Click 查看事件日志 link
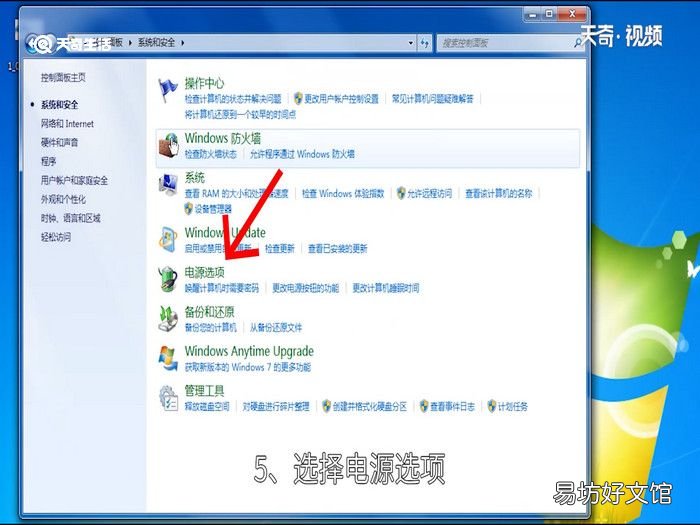The width and height of the screenshot is (700, 525). click(x=452, y=406)
